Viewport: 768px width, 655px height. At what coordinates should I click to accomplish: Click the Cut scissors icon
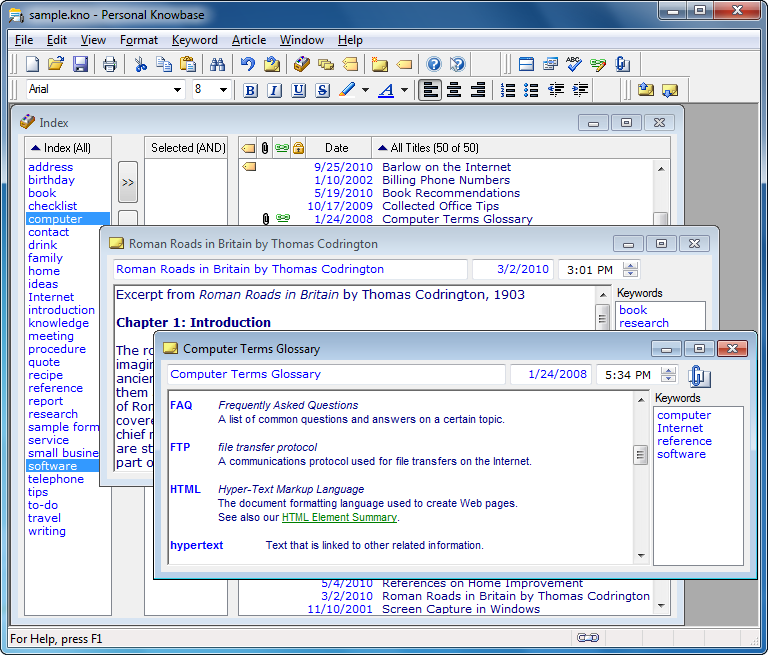[x=140, y=65]
